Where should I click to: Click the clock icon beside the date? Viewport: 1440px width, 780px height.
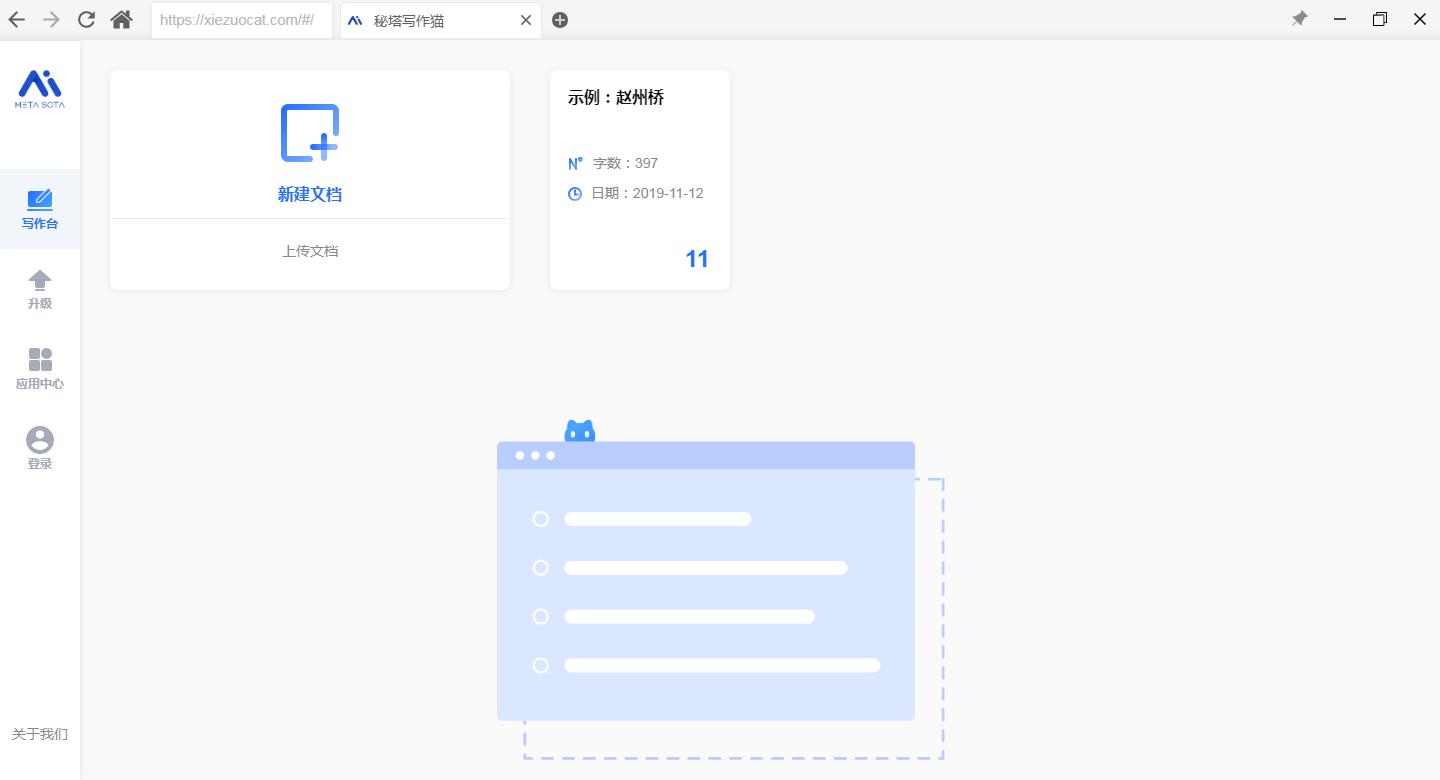(574, 193)
